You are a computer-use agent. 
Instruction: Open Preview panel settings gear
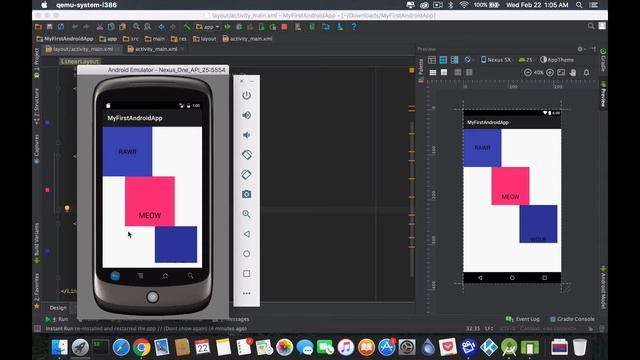580,49
